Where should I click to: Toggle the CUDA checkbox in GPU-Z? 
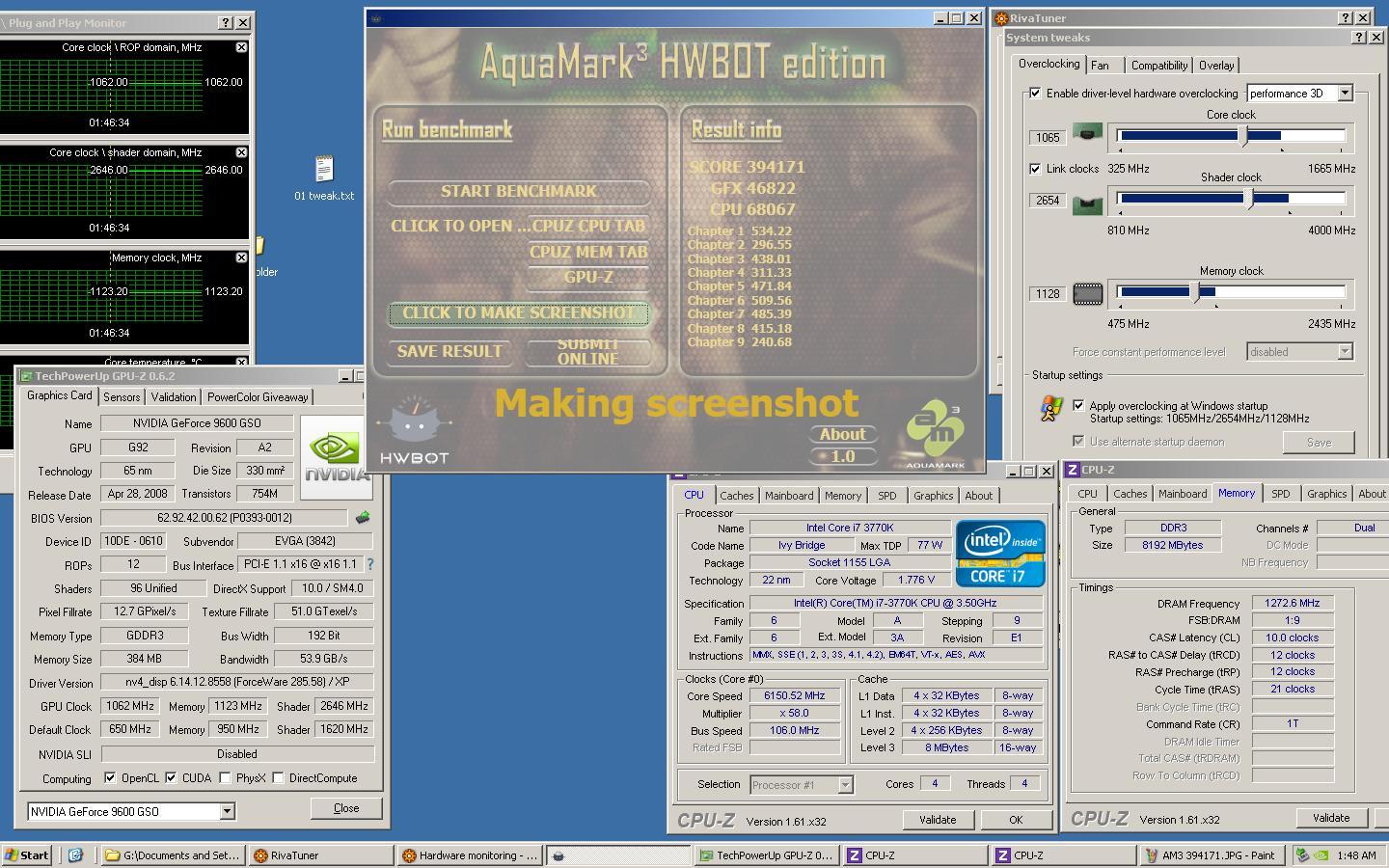[x=171, y=777]
